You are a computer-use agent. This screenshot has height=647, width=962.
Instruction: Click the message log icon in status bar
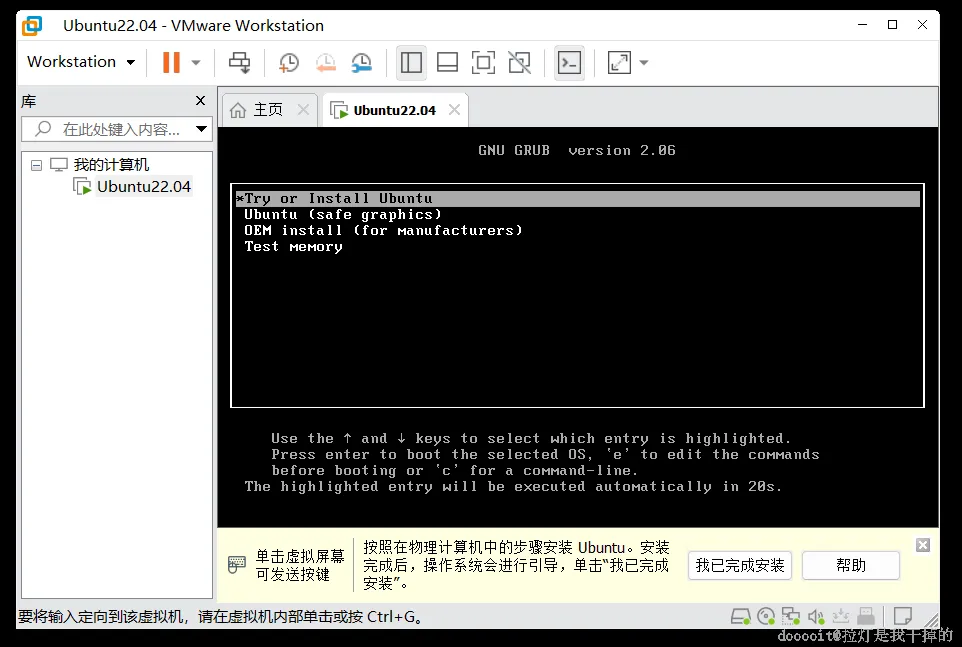[902, 616]
